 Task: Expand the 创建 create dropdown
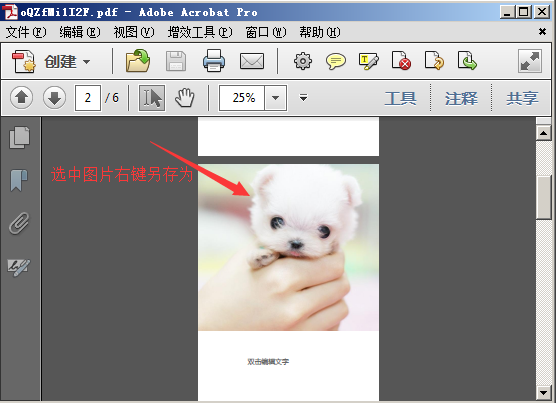86,62
